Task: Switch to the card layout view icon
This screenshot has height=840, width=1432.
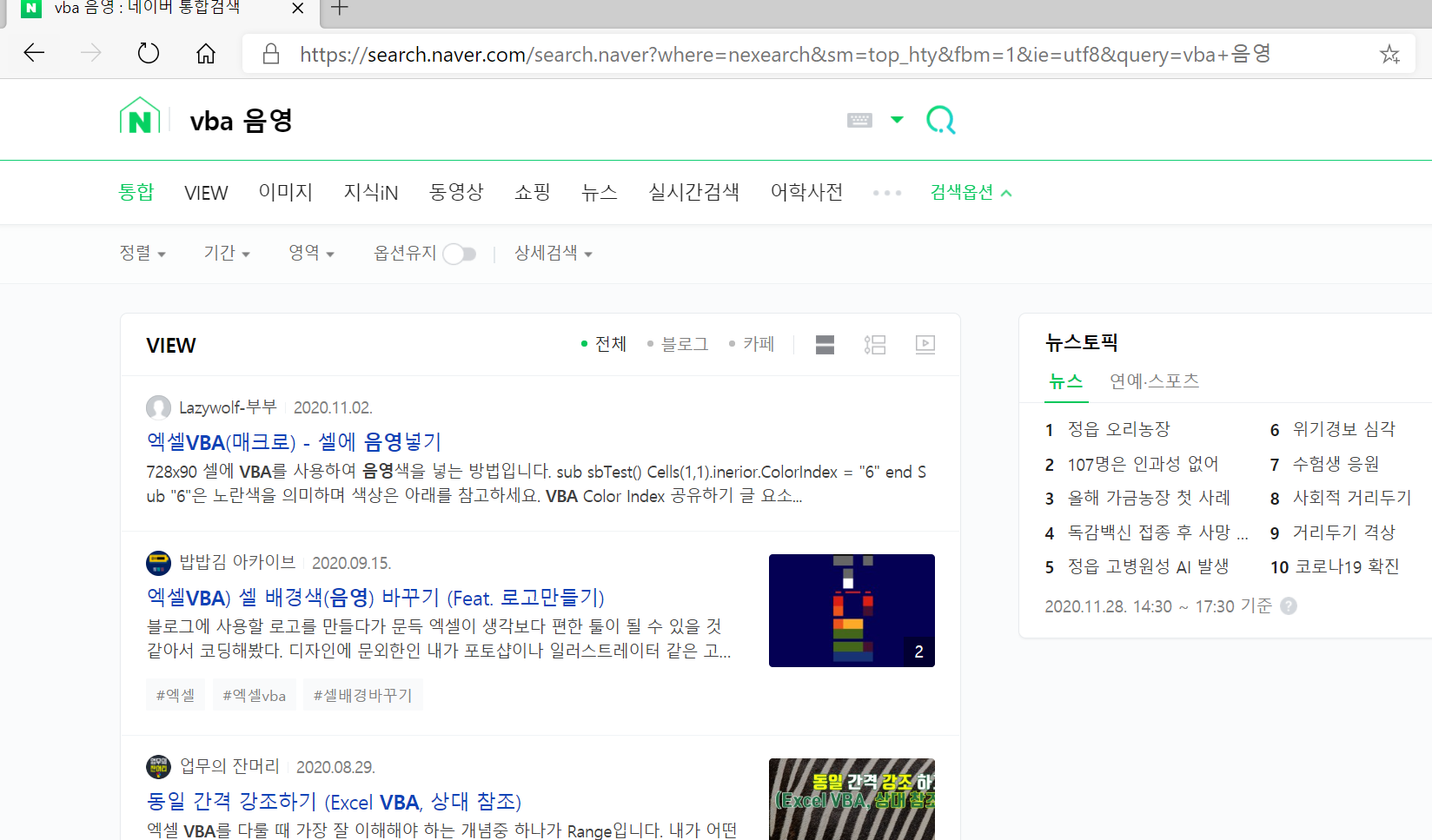Action: pyautogui.click(x=825, y=345)
